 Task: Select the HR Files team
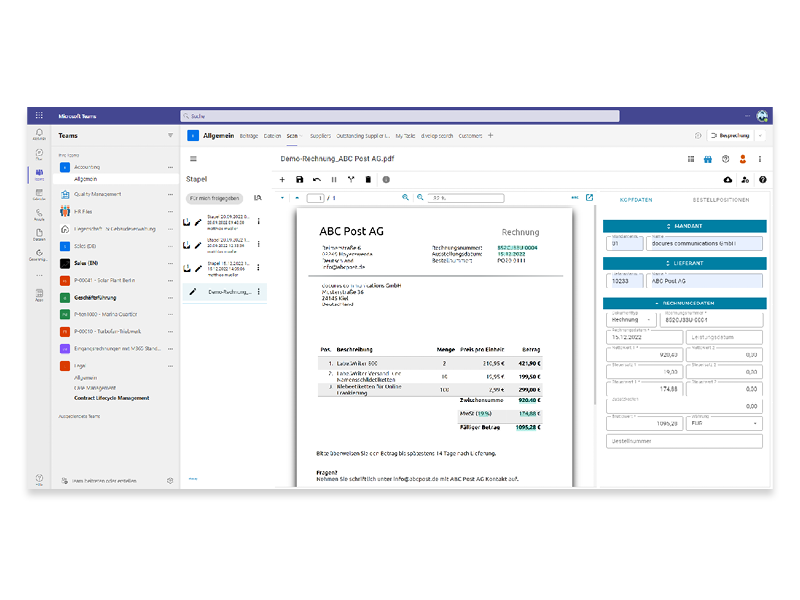(x=83, y=212)
